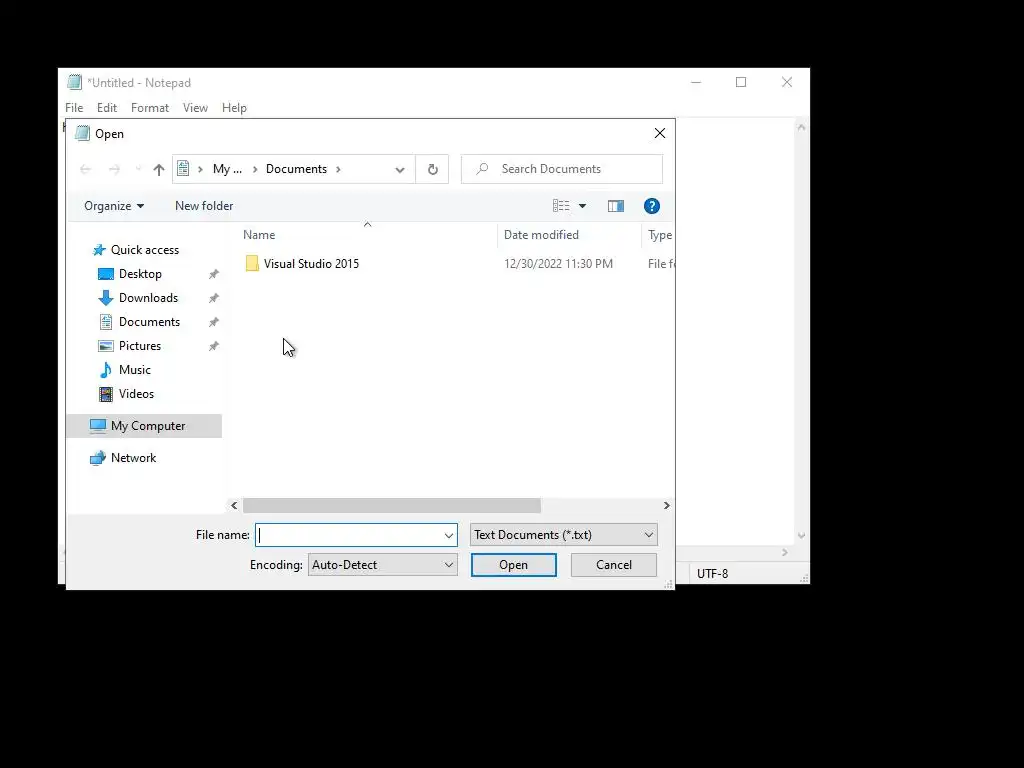The height and width of the screenshot is (768, 1024).
Task: Click the Desktop icon in sidebar
Action: click(x=106, y=274)
